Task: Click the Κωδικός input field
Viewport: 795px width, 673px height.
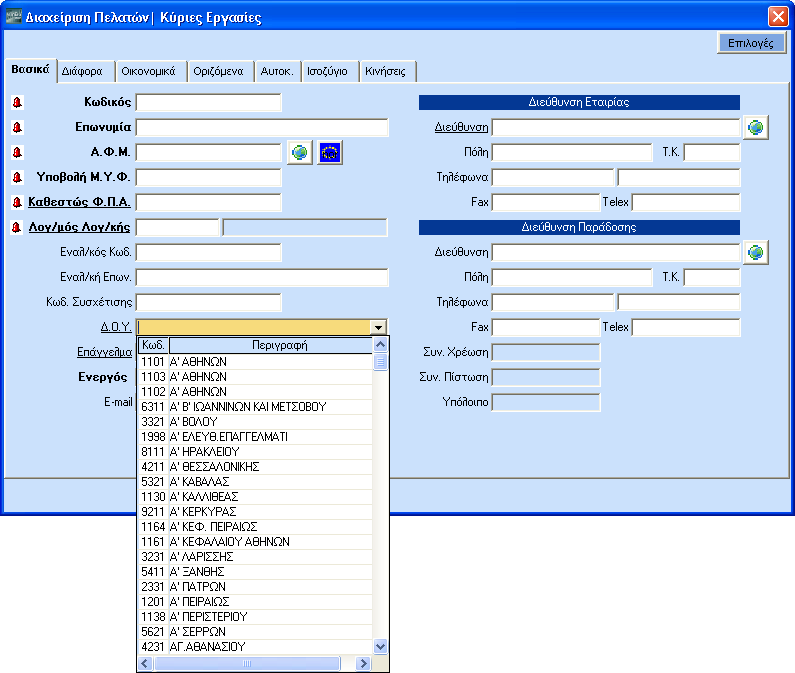Action: click(208, 102)
